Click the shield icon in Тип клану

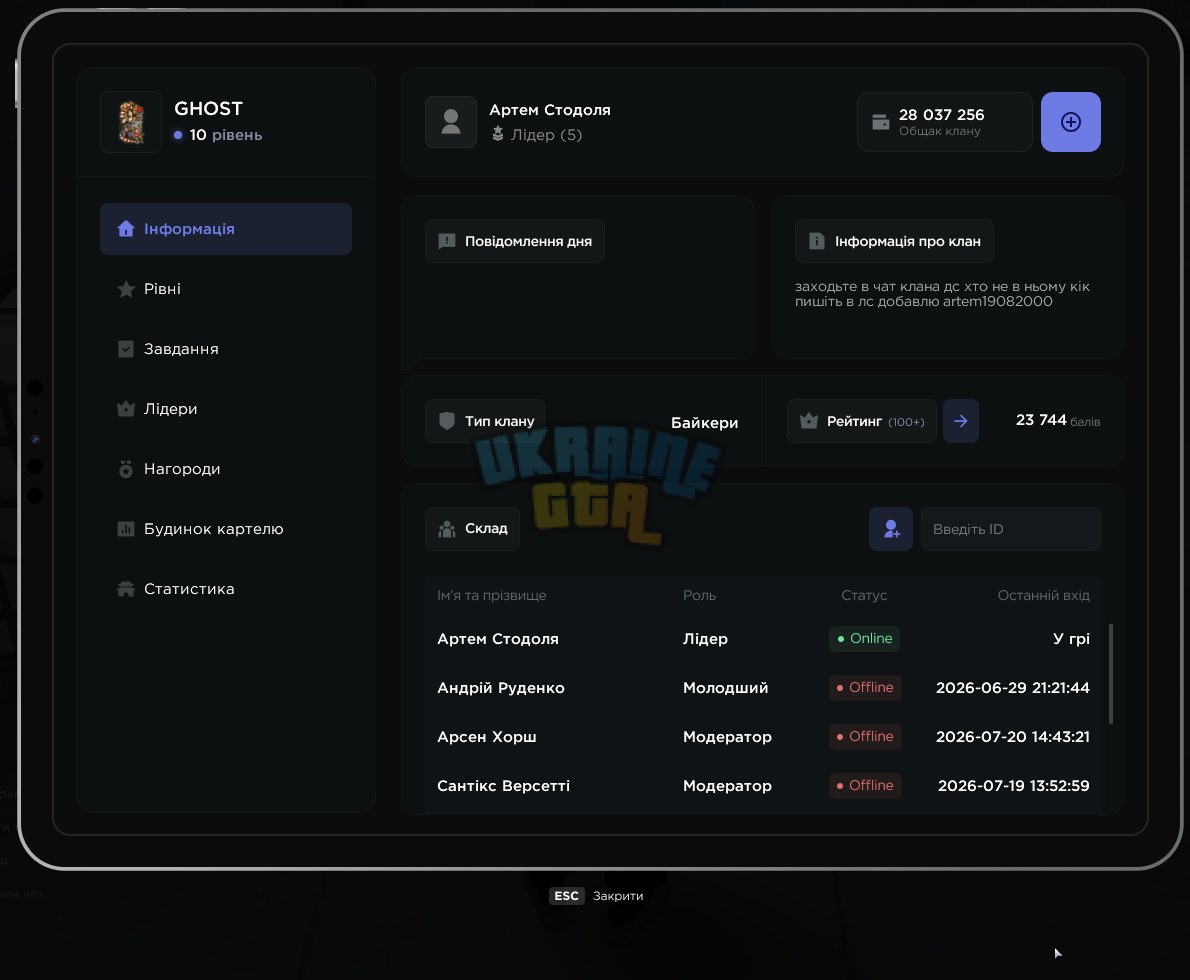point(447,421)
